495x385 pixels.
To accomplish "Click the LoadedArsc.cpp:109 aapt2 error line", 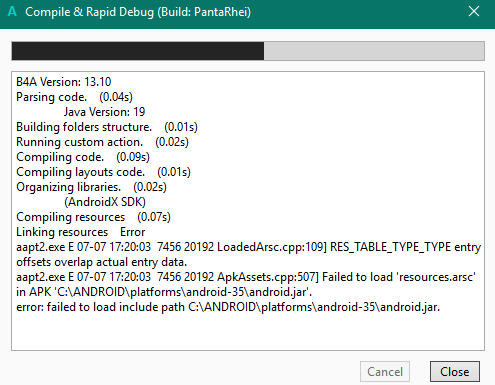I will 248,254.
